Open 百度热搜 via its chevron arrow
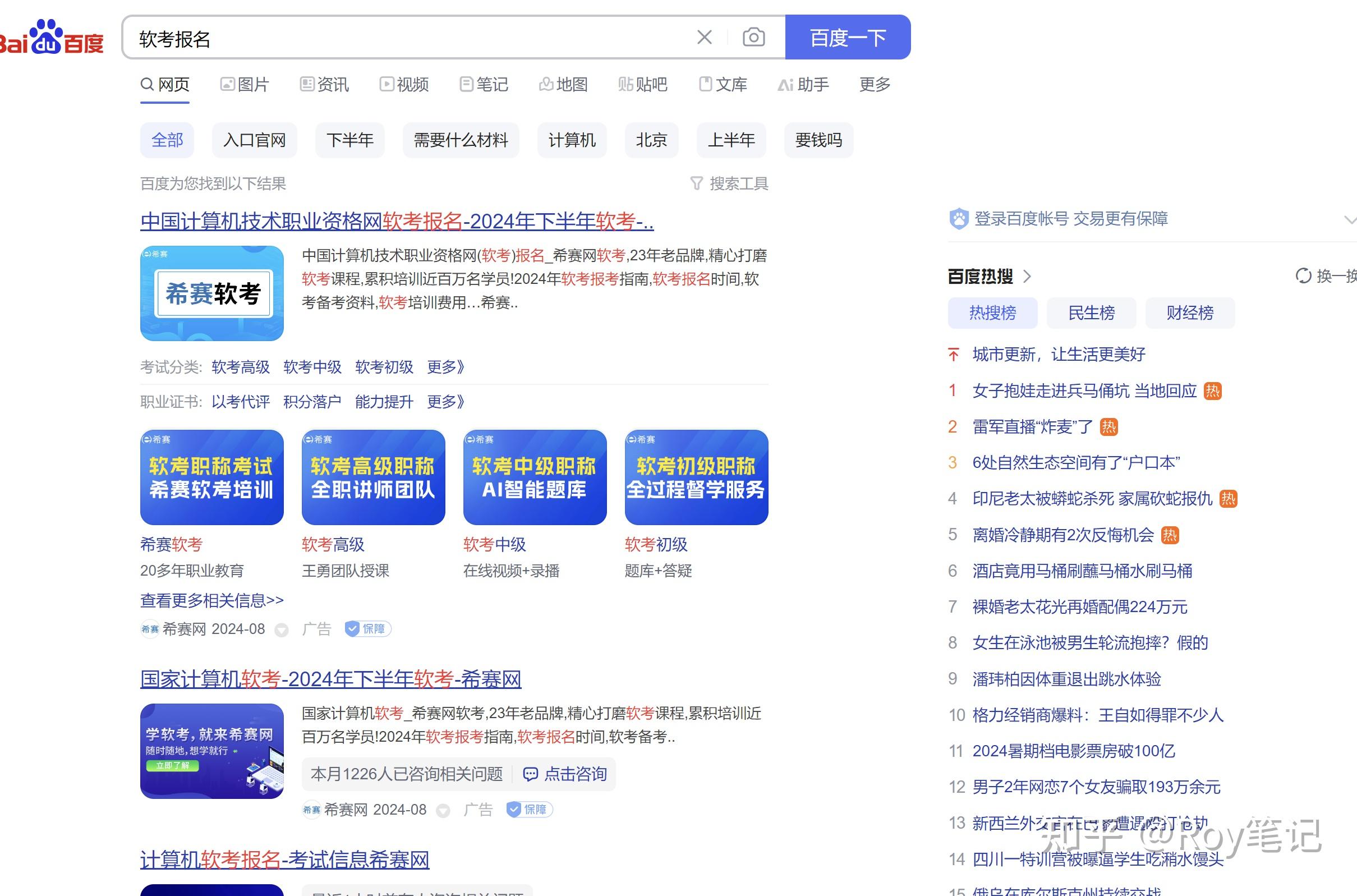The width and height of the screenshot is (1357, 896). click(1027, 277)
